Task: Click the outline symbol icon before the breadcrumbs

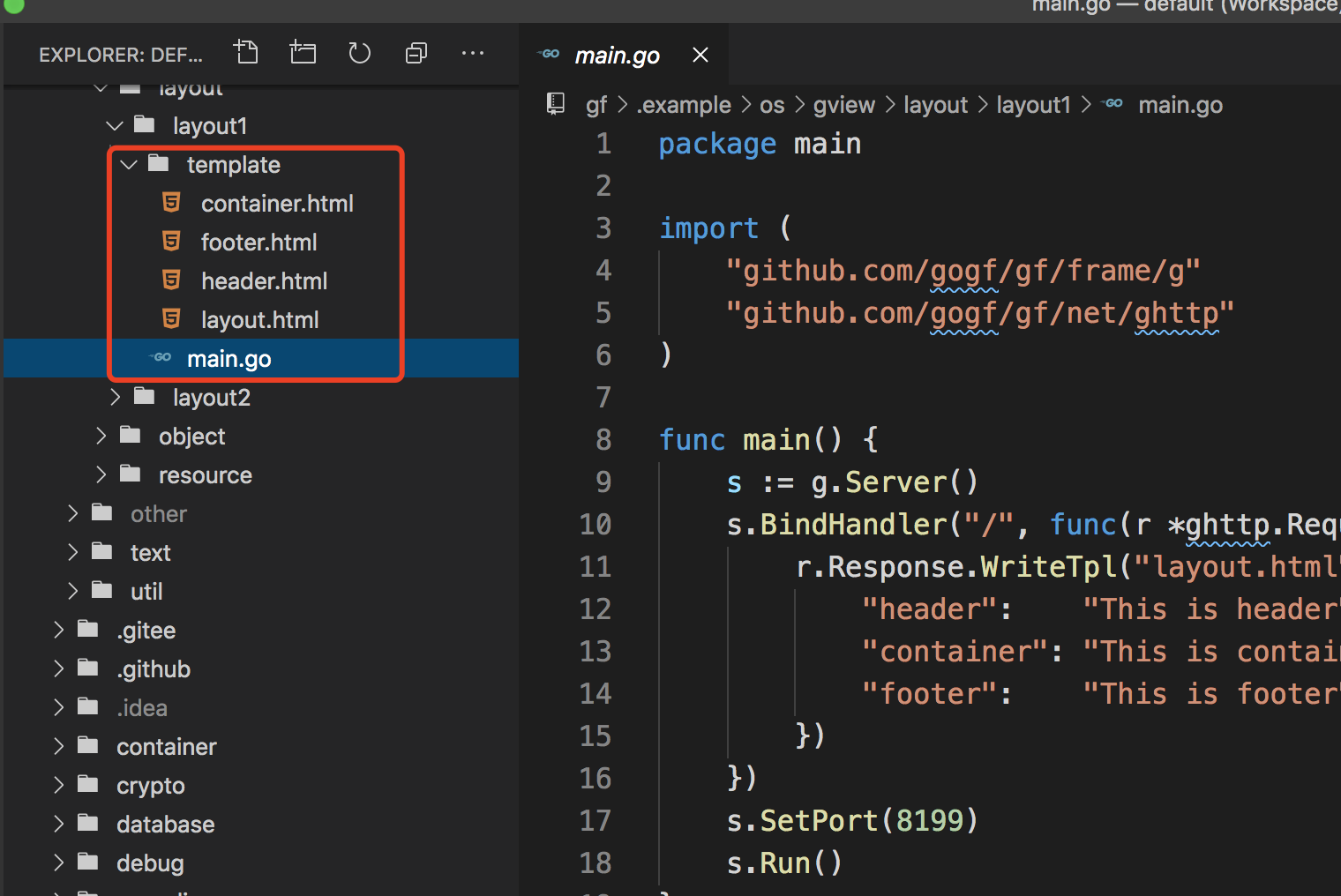Action: tap(554, 103)
